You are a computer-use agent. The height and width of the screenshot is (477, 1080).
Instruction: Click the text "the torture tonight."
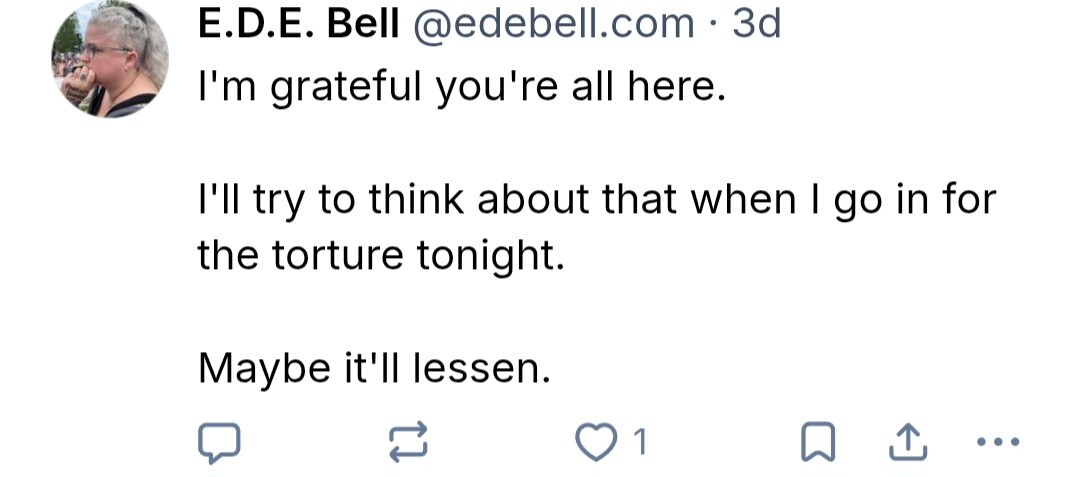pos(382,255)
